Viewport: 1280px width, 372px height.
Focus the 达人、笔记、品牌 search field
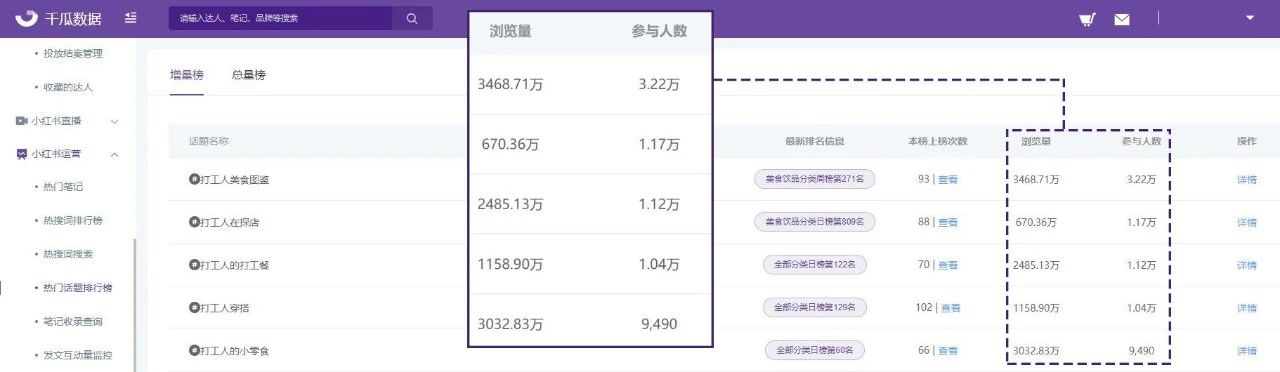click(281, 18)
